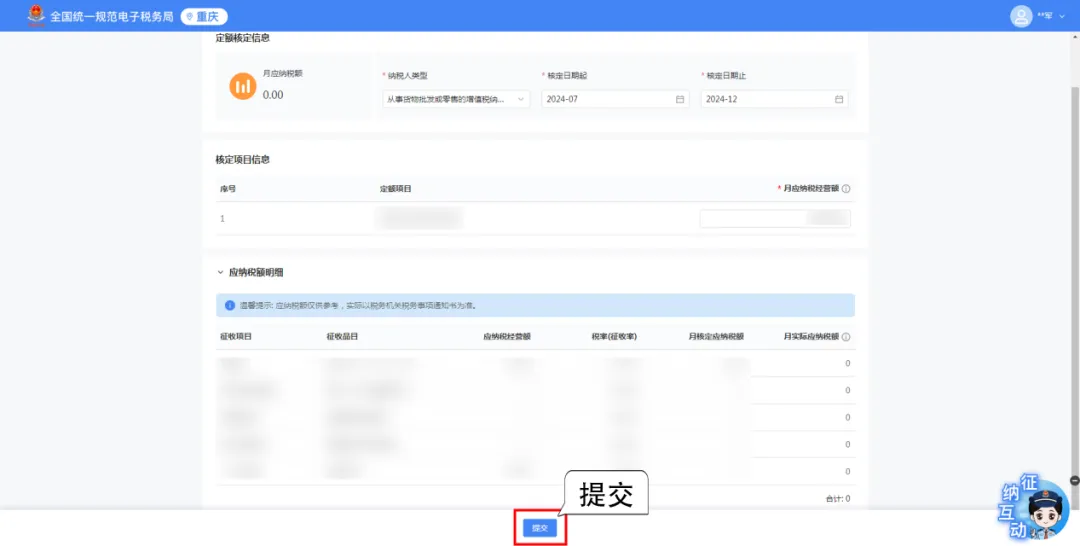Expand the user account menu arrow
1080x546 pixels.
pos(1061,17)
